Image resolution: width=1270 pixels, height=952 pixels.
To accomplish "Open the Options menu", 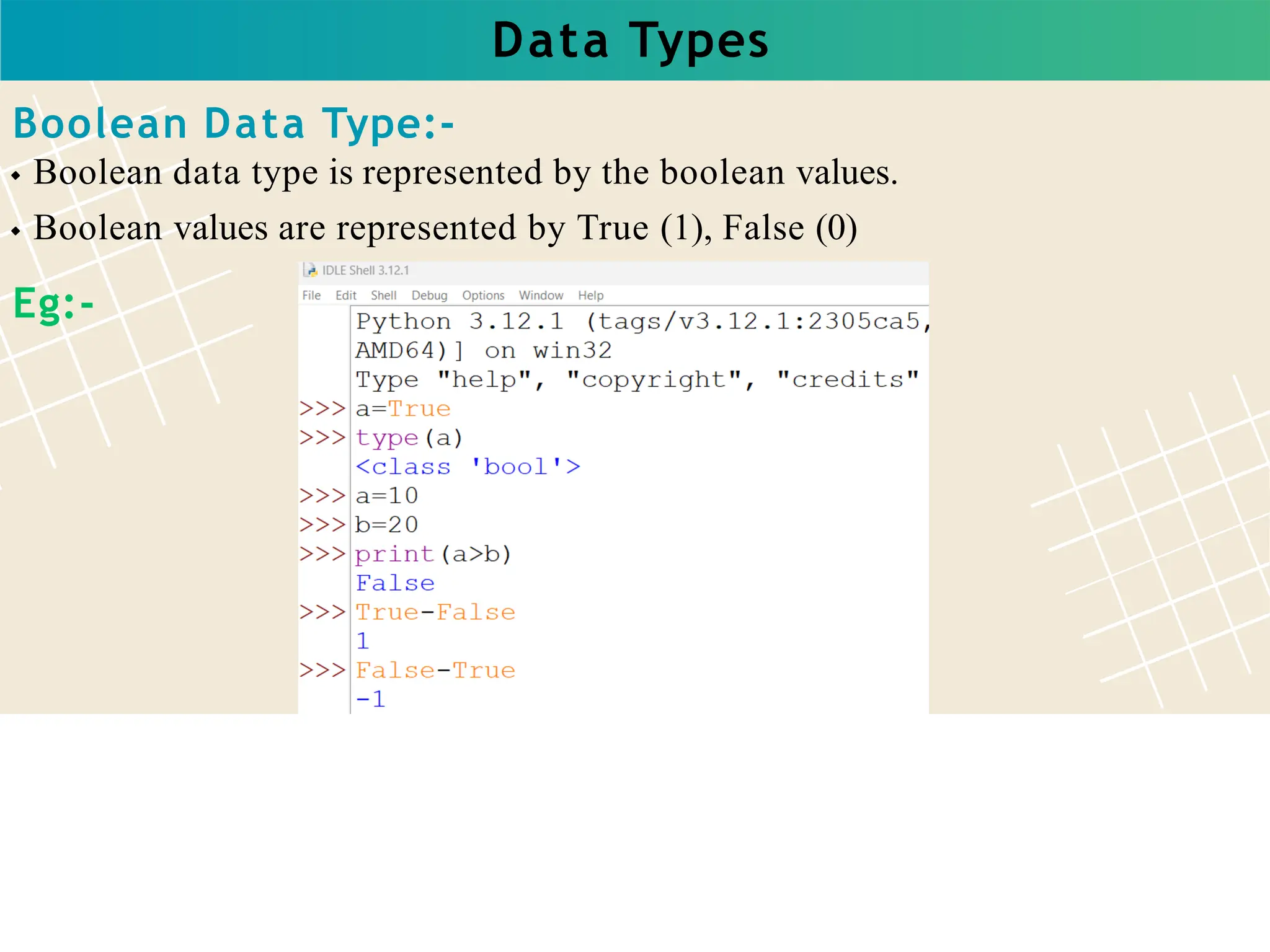I will pos(483,296).
